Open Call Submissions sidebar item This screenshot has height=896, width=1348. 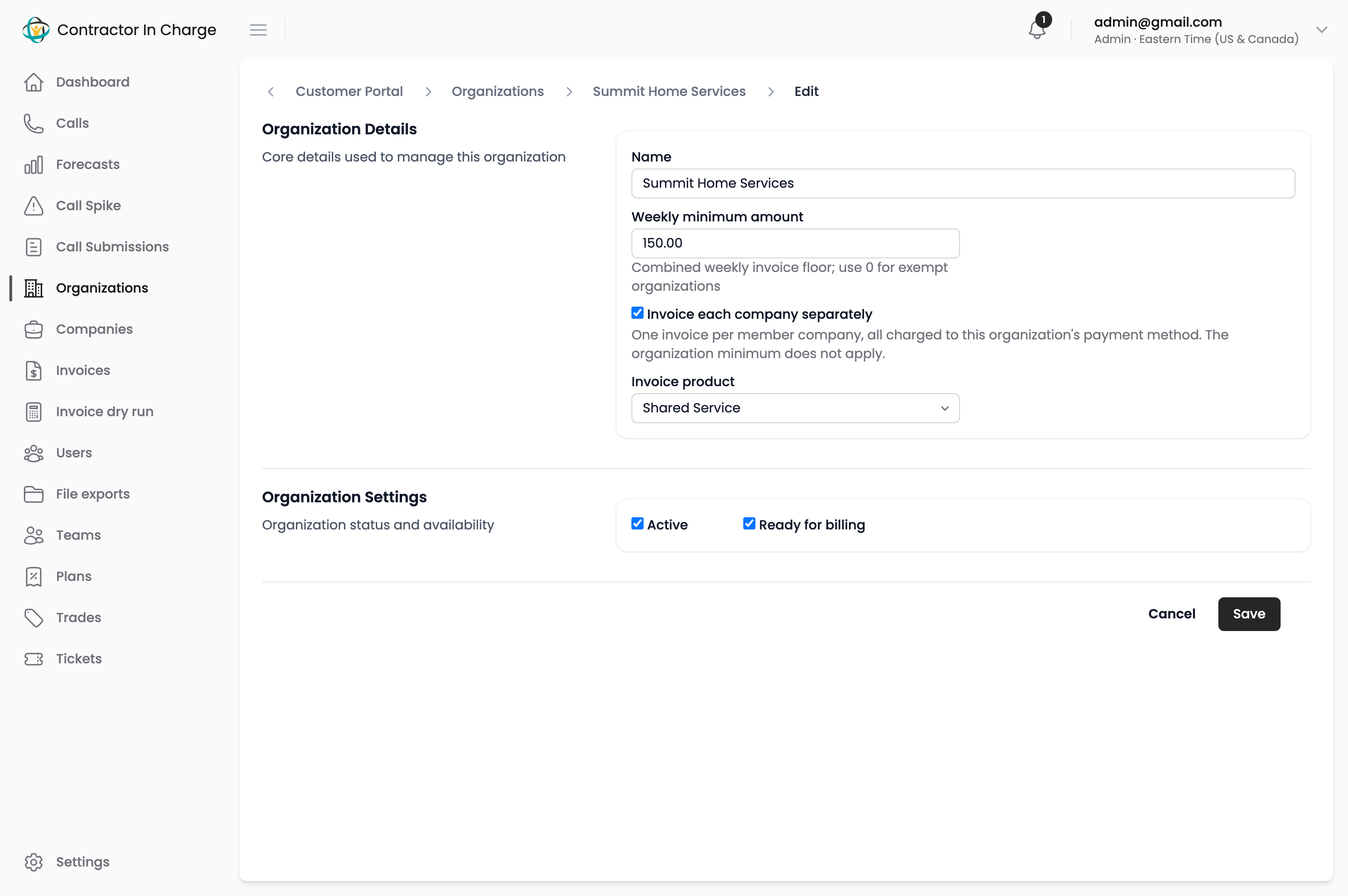click(x=112, y=247)
